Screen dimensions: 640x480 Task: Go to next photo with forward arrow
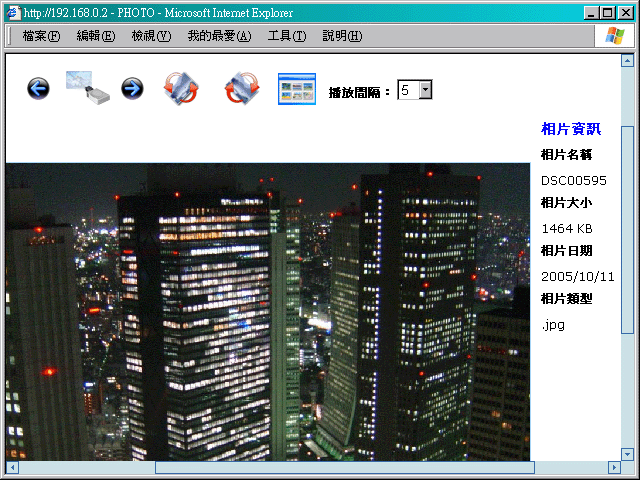coord(132,89)
